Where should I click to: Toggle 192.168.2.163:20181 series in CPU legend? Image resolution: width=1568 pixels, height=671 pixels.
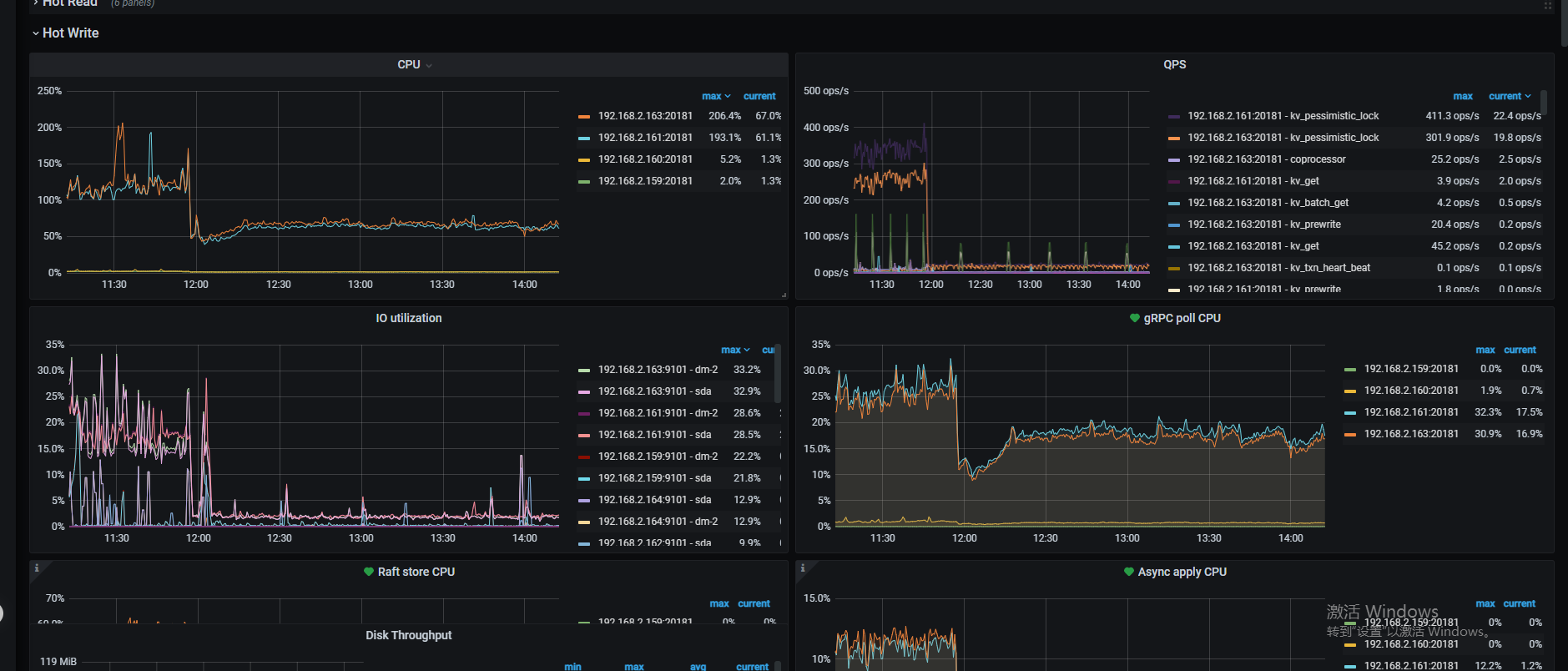pyautogui.click(x=645, y=116)
